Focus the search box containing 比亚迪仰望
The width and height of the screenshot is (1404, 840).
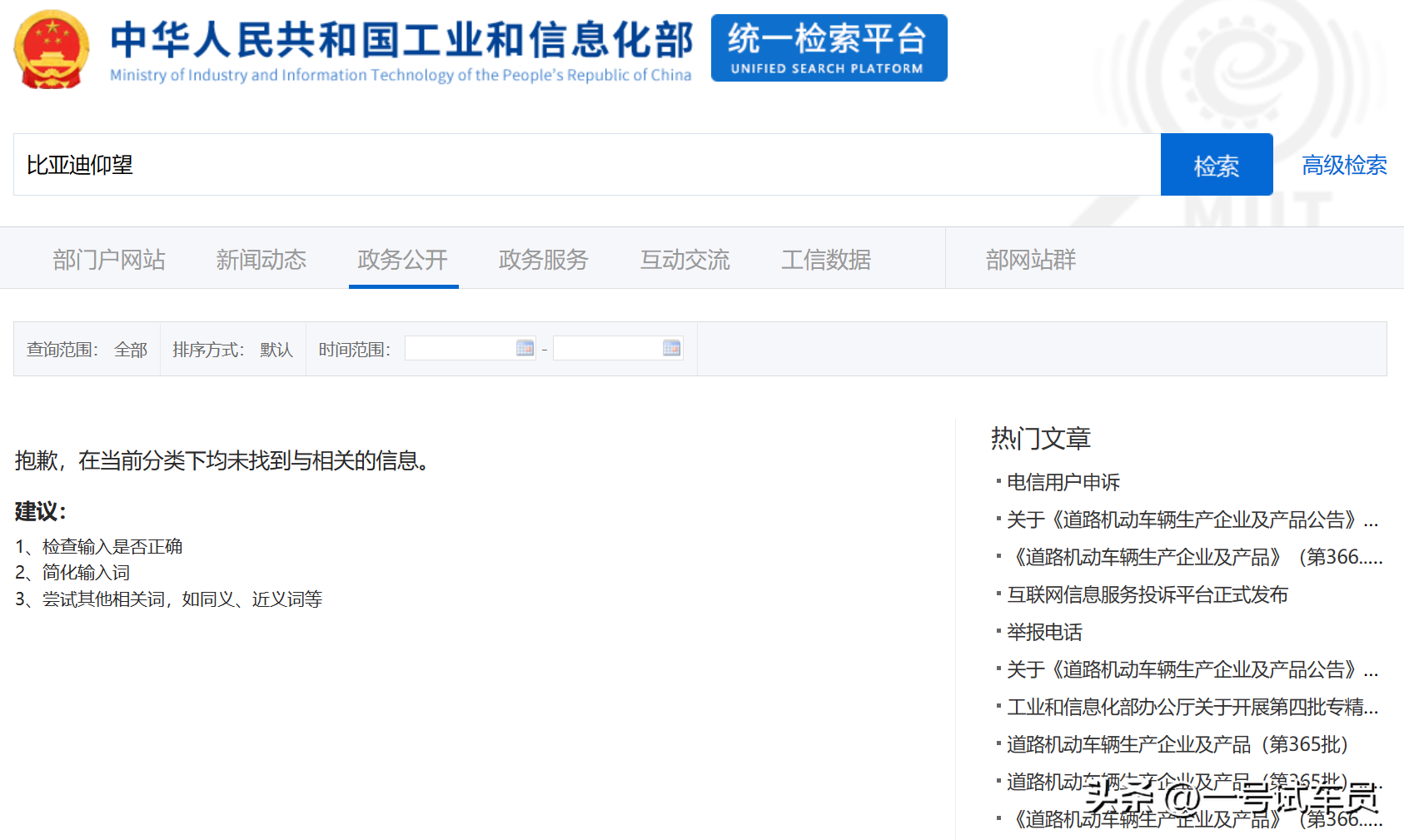click(587, 165)
